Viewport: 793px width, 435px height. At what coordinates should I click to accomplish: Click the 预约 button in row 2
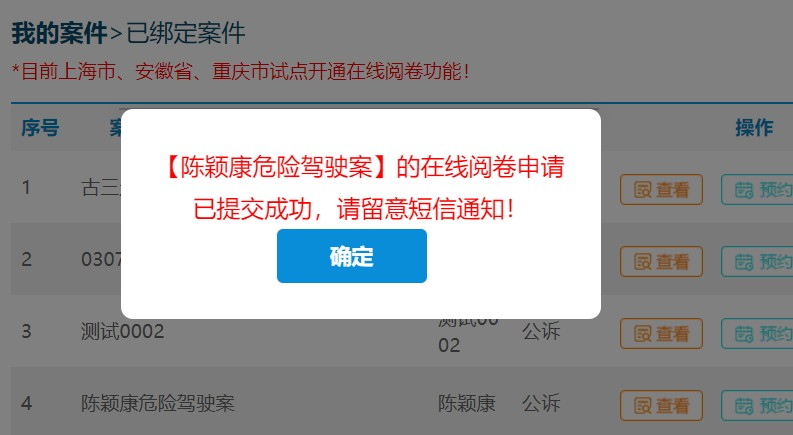click(x=757, y=262)
